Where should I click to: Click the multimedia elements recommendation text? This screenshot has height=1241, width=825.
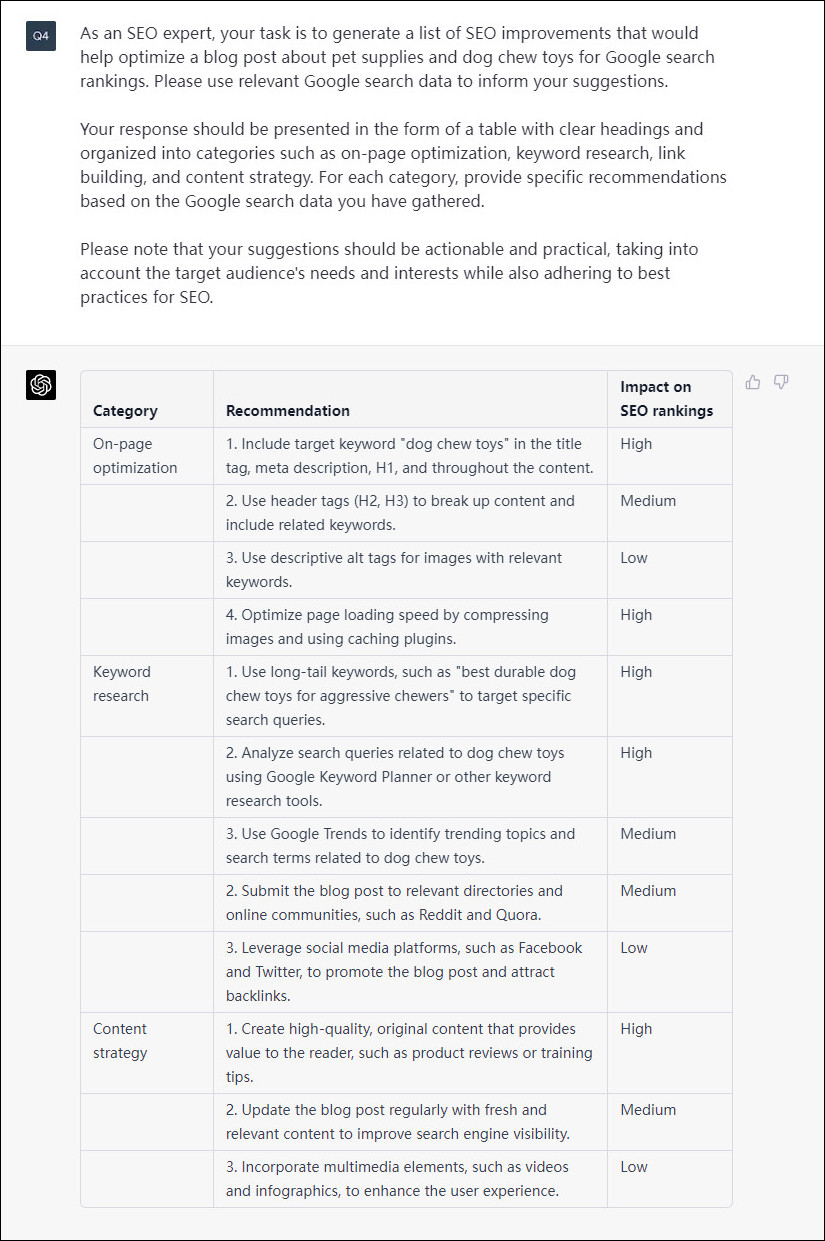(397, 1179)
